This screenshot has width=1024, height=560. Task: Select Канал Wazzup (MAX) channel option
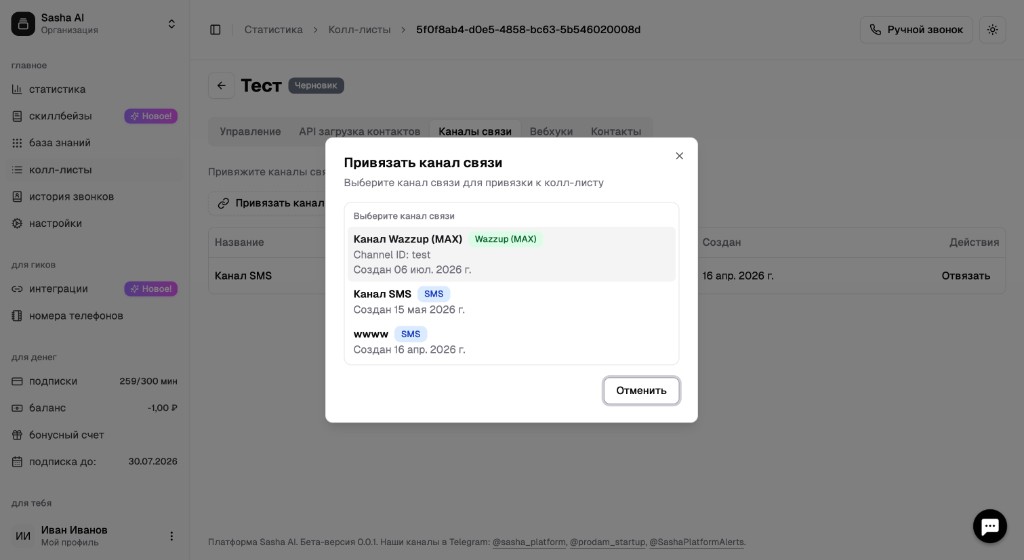click(x=511, y=255)
